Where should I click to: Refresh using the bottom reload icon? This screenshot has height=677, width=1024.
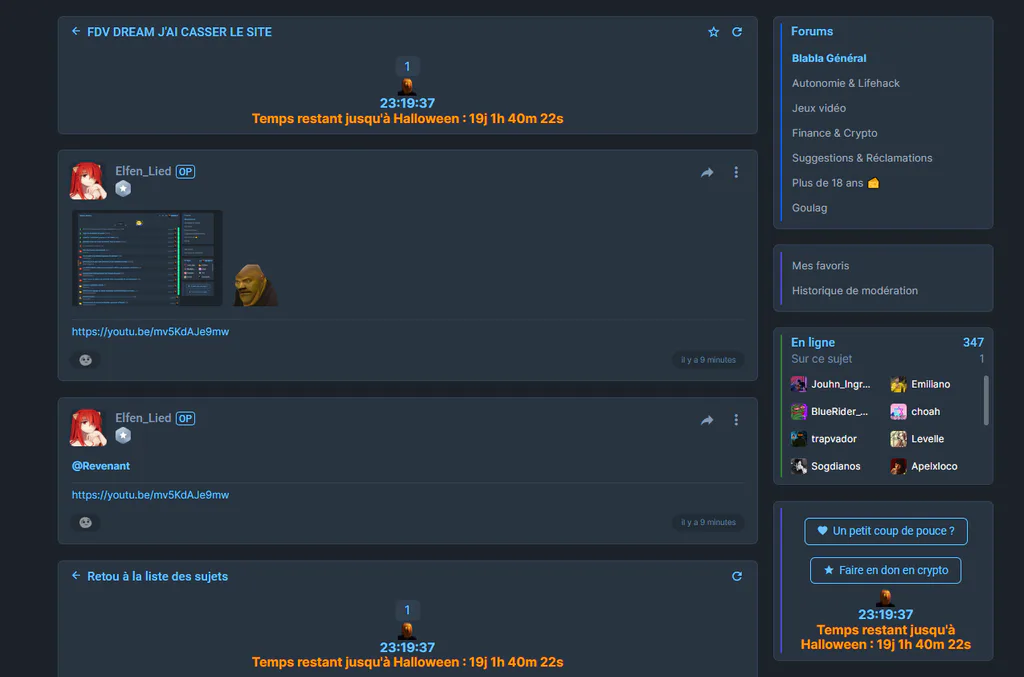[737, 576]
